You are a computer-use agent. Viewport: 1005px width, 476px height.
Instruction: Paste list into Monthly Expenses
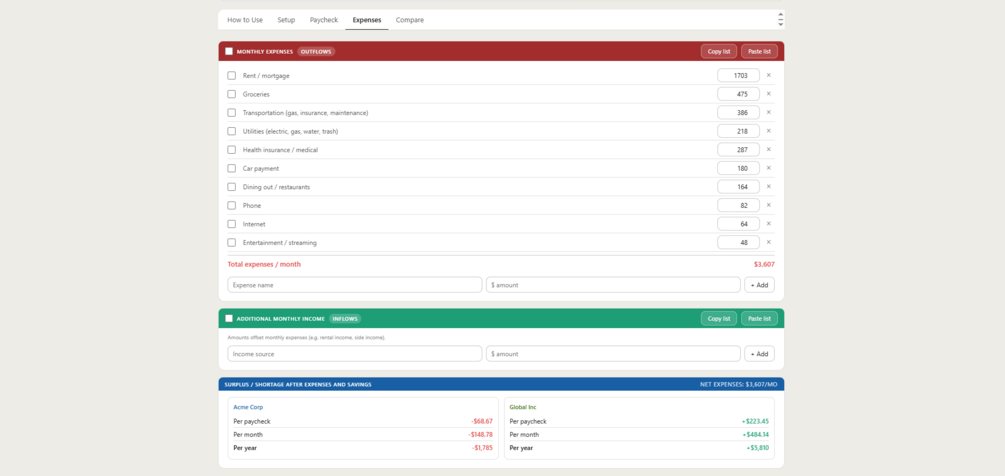760,51
